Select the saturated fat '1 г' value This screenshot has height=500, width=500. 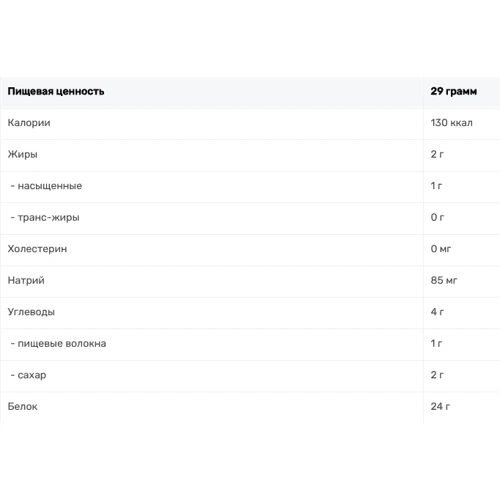coord(436,186)
